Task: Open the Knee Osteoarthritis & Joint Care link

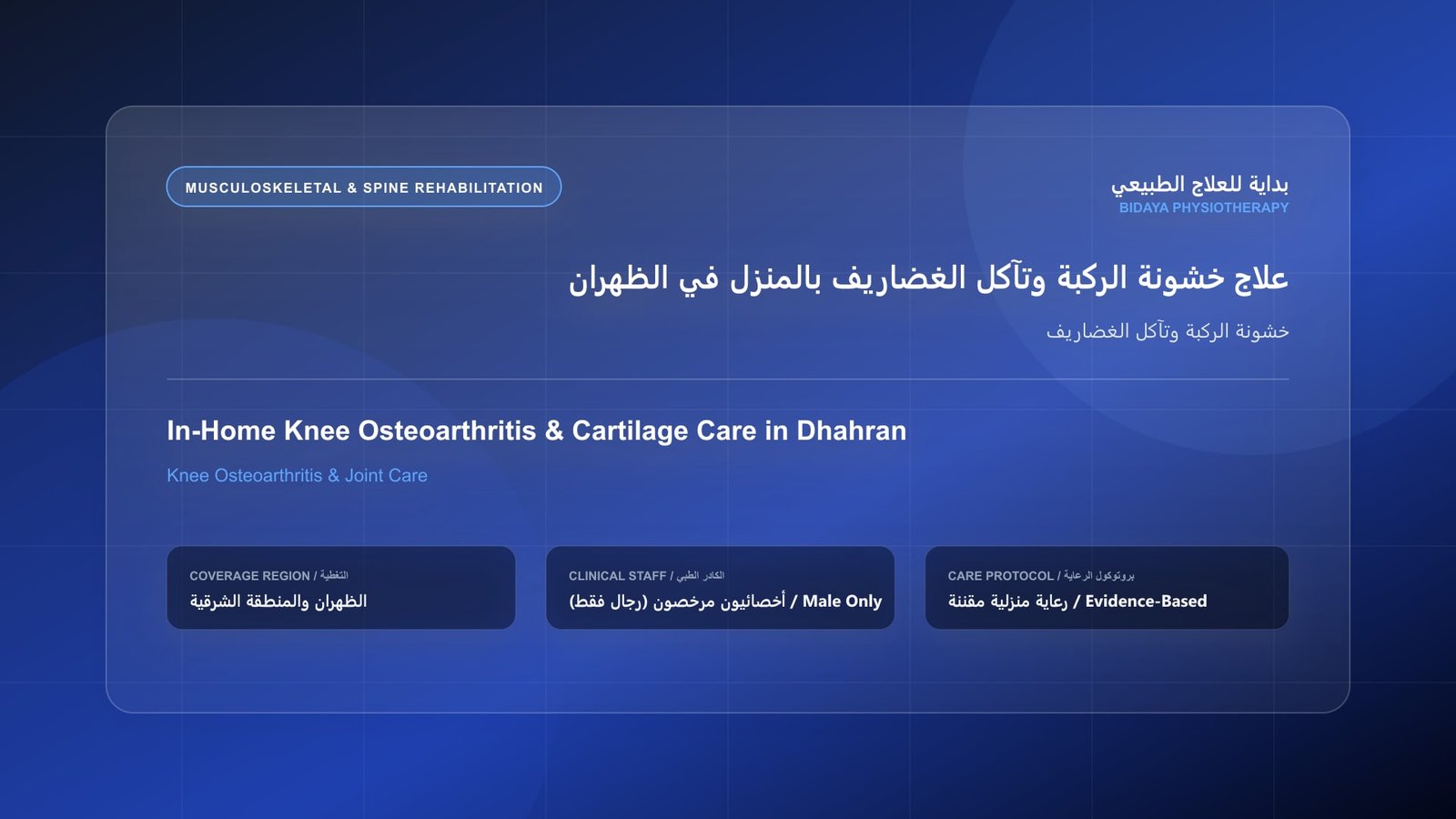Action: click(x=297, y=475)
